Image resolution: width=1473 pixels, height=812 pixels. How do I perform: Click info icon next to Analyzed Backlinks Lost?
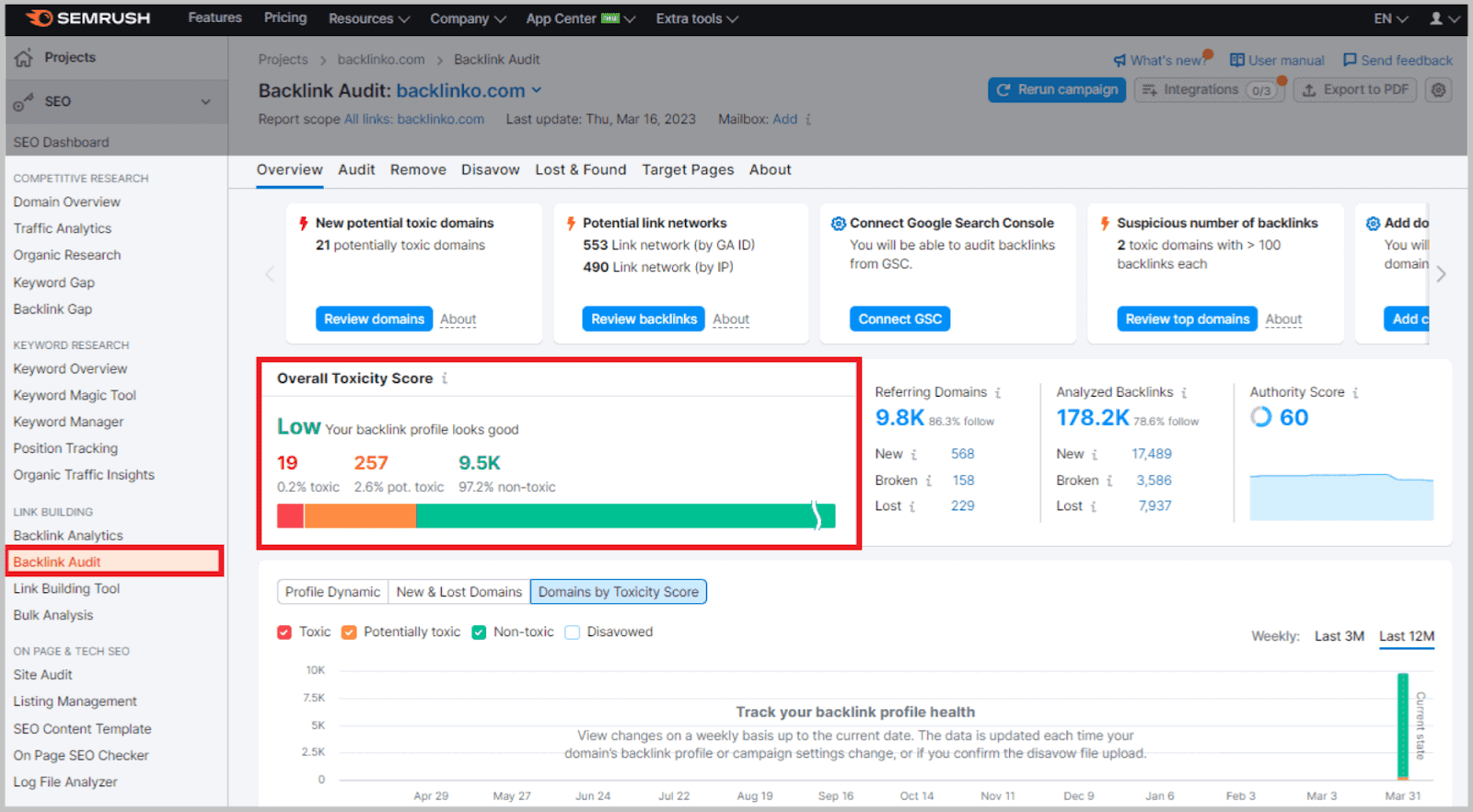click(1094, 506)
